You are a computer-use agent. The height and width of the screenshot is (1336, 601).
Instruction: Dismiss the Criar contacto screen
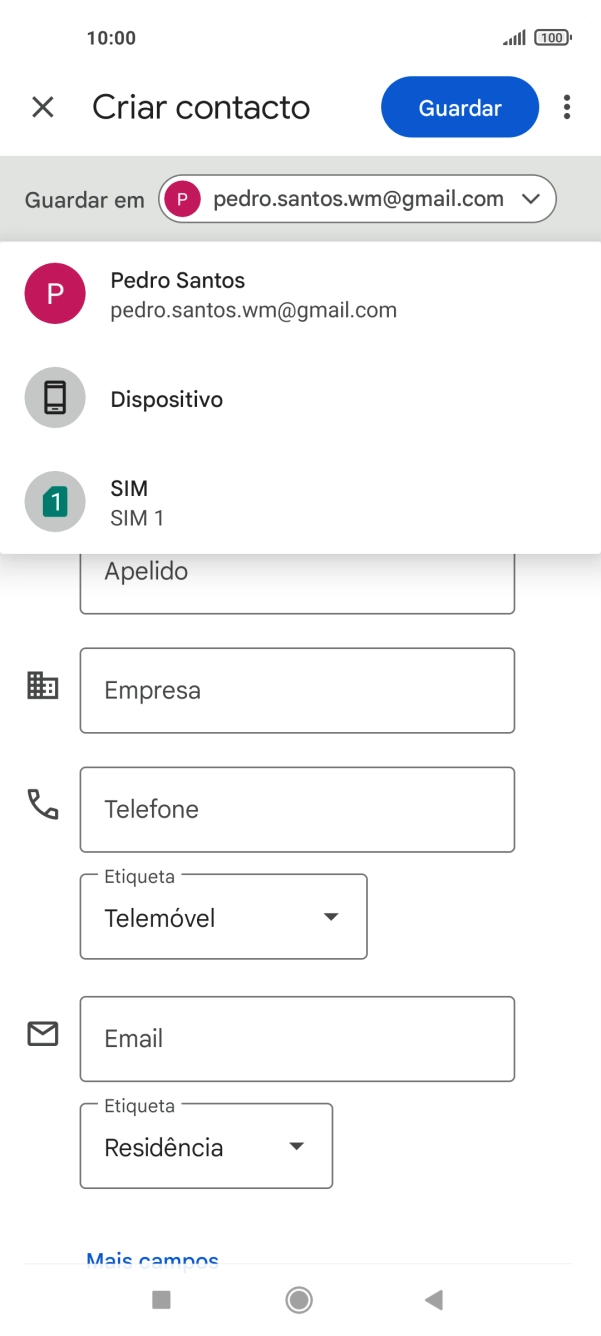click(x=42, y=107)
